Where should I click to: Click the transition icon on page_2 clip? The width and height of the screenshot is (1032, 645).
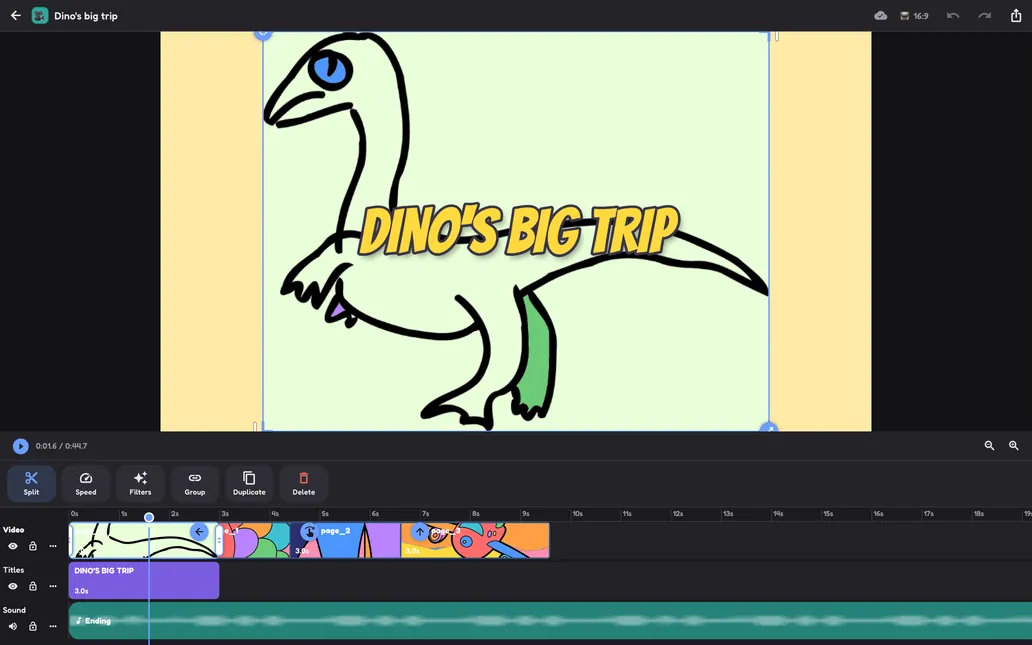(309, 531)
